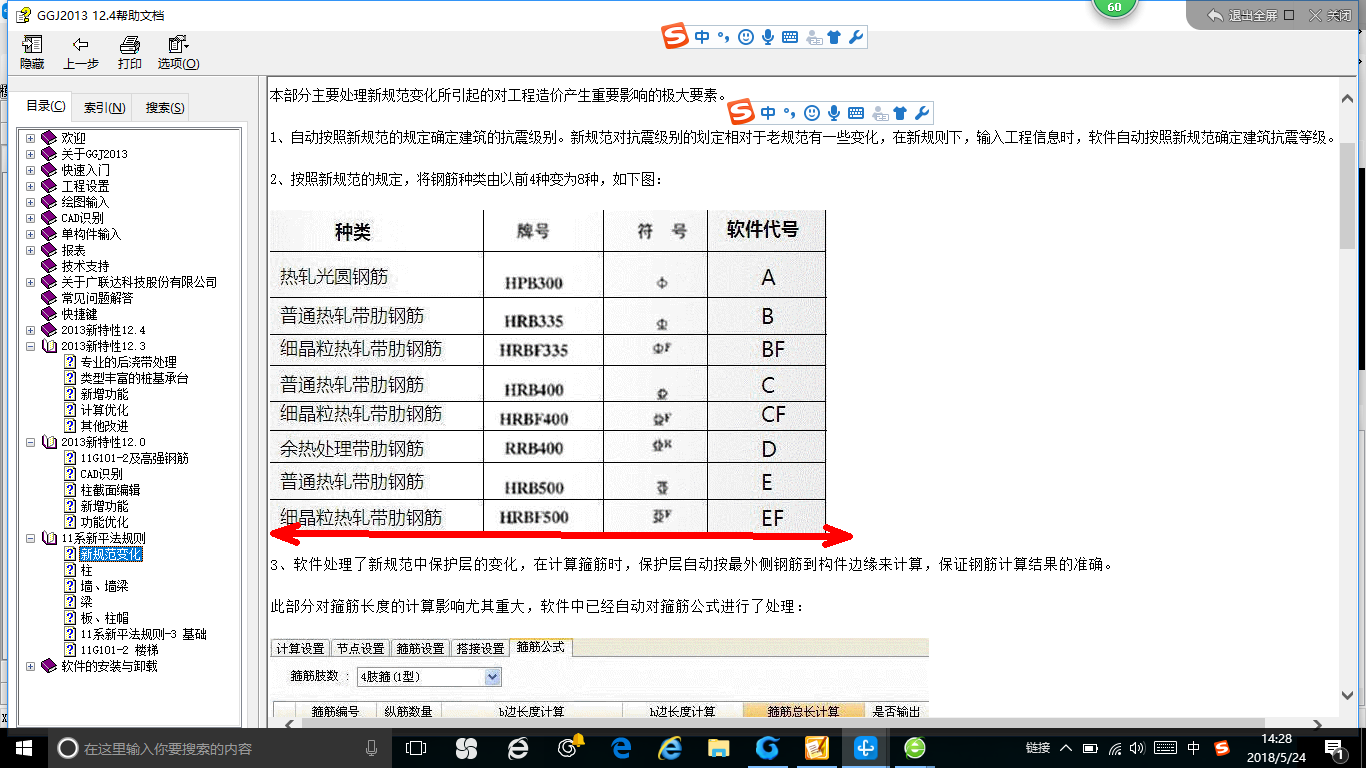Expand the 软件的安装与卸载 node

coord(31,666)
